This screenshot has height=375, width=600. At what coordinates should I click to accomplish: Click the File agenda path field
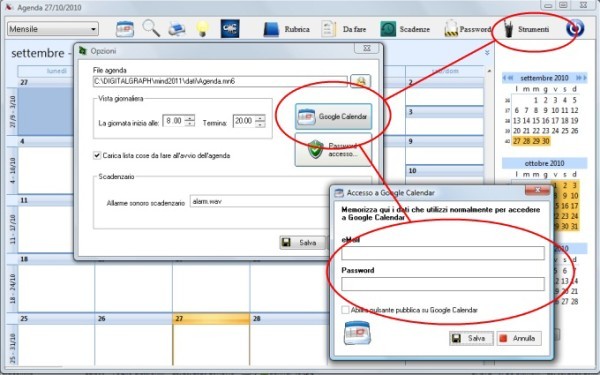220,82
